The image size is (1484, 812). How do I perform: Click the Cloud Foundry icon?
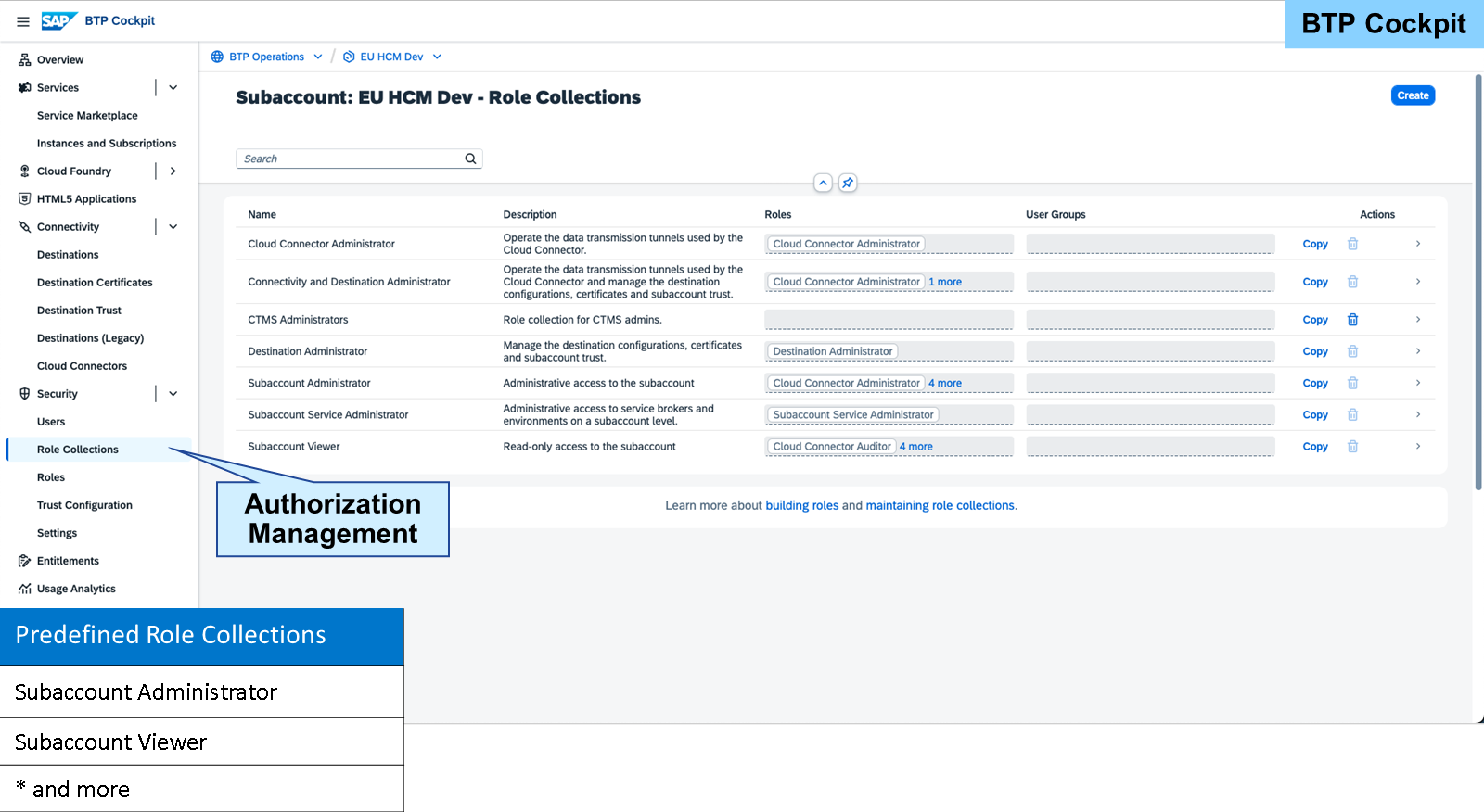point(25,171)
